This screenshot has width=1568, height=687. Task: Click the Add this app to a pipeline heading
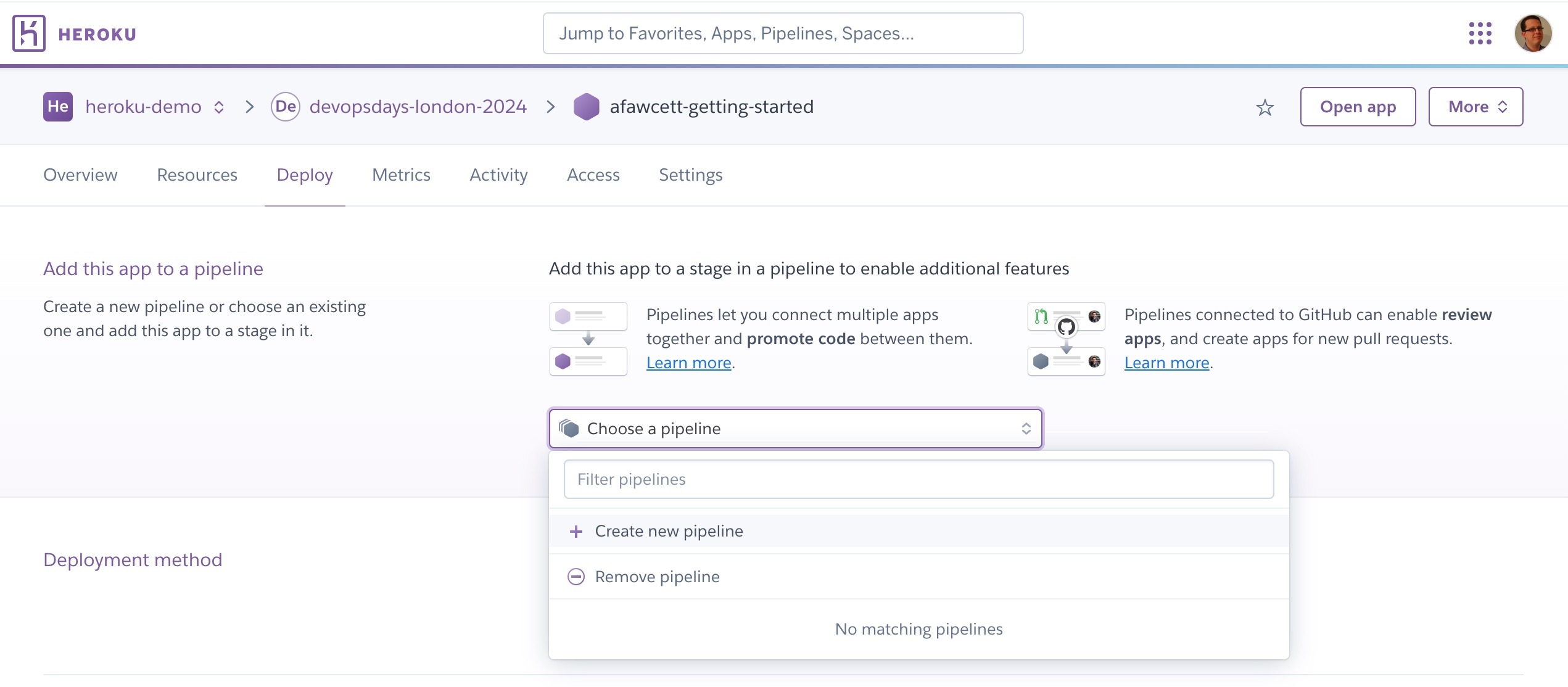[153, 269]
